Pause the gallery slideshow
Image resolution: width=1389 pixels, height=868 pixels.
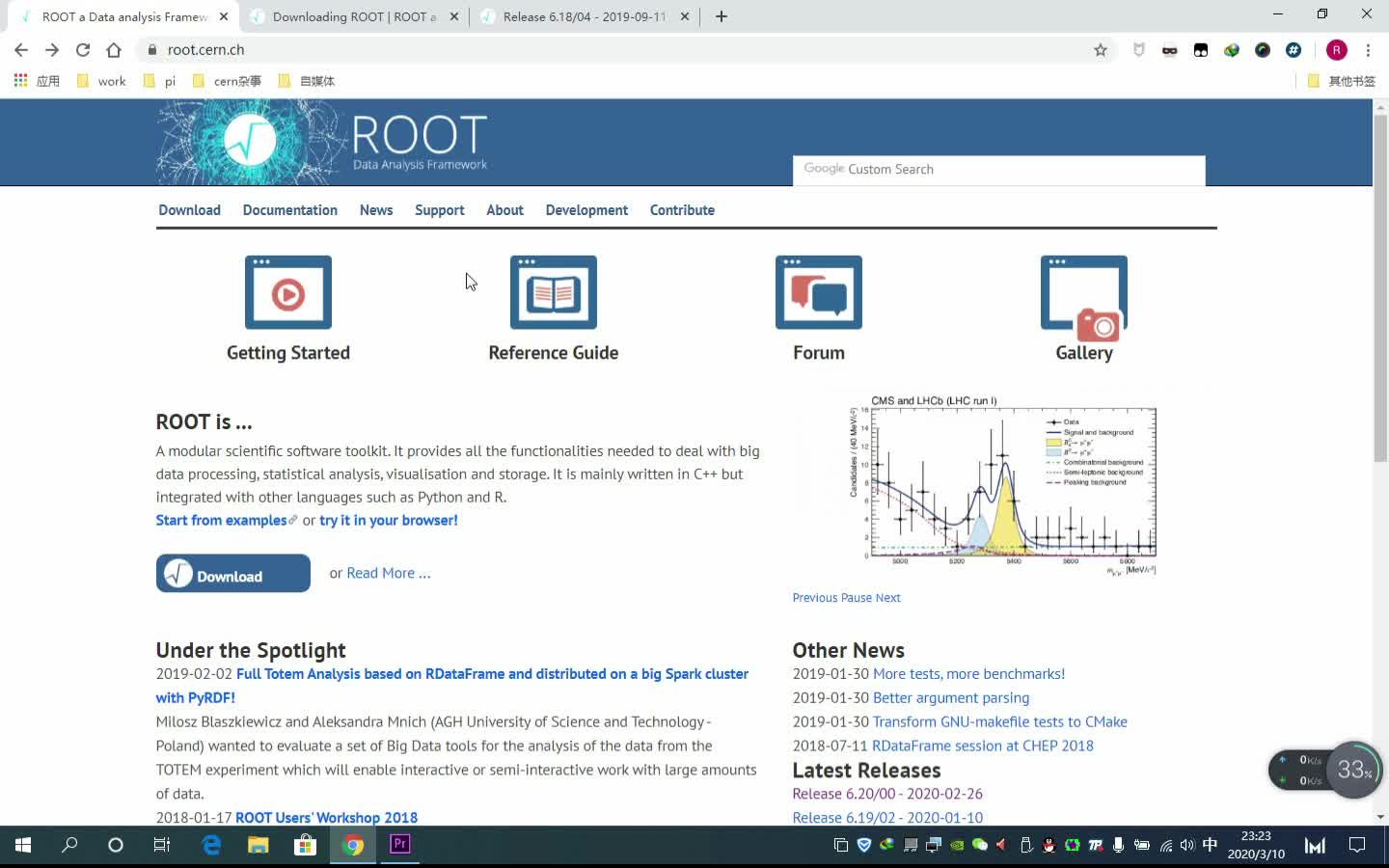(x=857, y=598)
